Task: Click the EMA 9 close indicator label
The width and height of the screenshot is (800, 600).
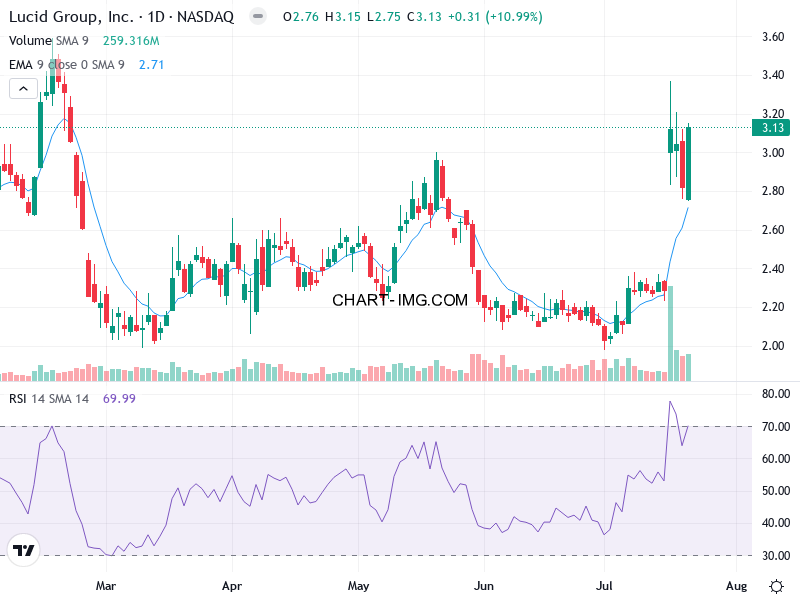Action: [x=66, y=65]
